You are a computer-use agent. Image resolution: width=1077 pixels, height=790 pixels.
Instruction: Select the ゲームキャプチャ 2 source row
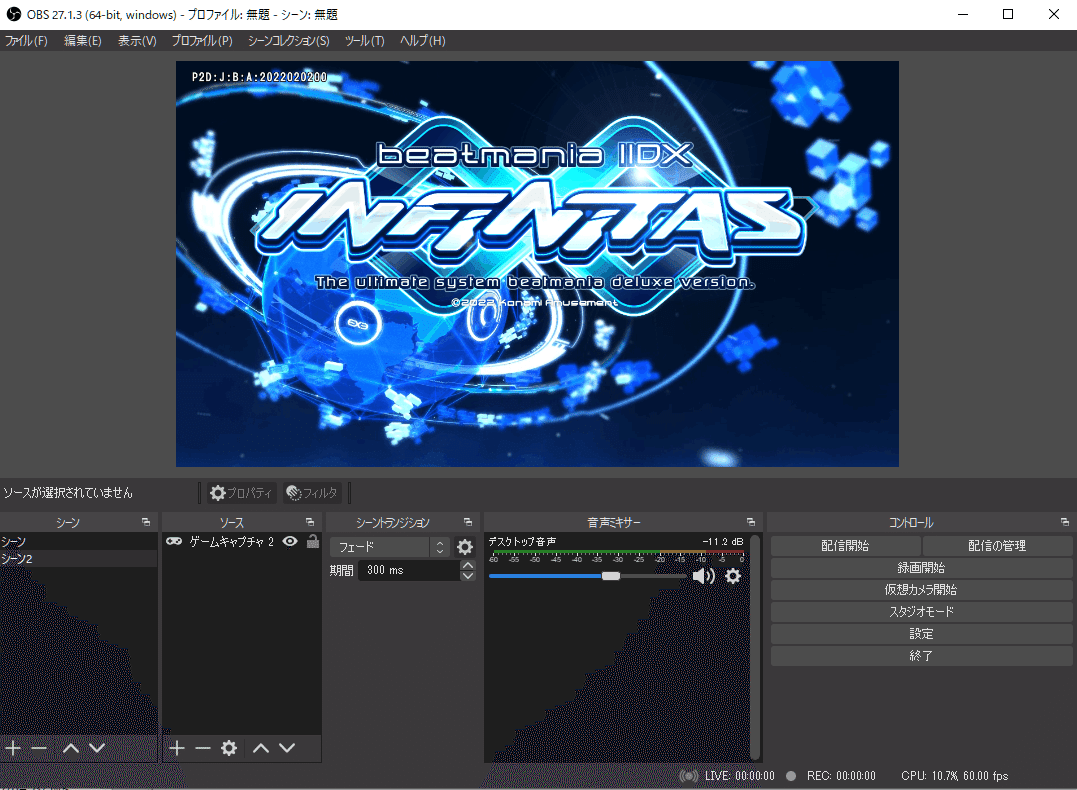242,541
